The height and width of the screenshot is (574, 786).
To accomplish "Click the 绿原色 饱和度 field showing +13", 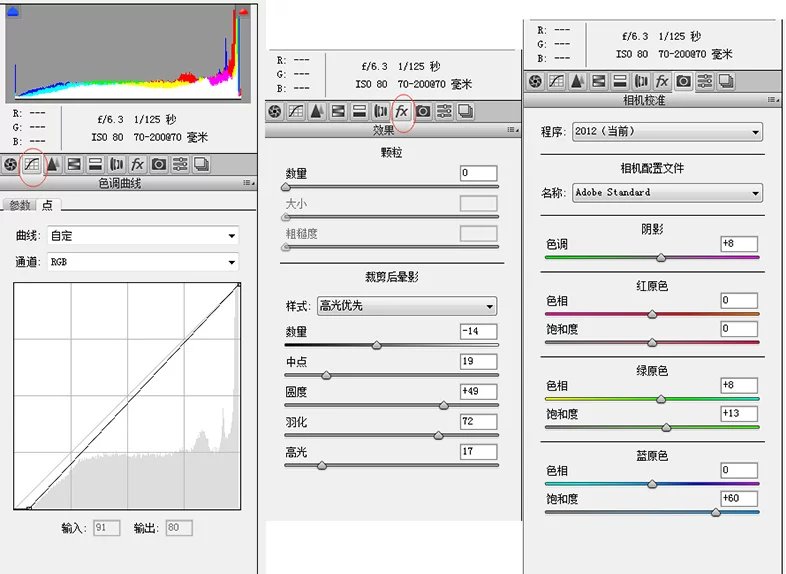I will (x=739, y=414).
